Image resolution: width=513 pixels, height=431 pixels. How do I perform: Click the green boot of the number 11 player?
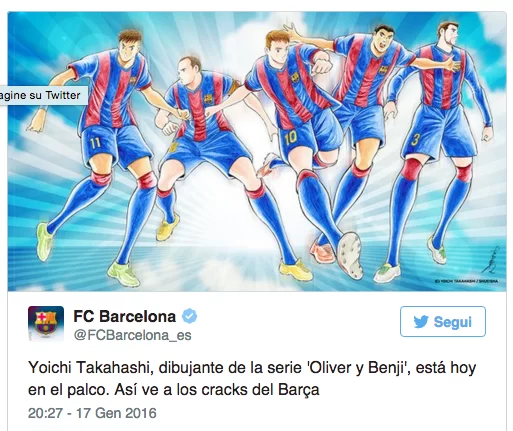[x=123, y=273]
